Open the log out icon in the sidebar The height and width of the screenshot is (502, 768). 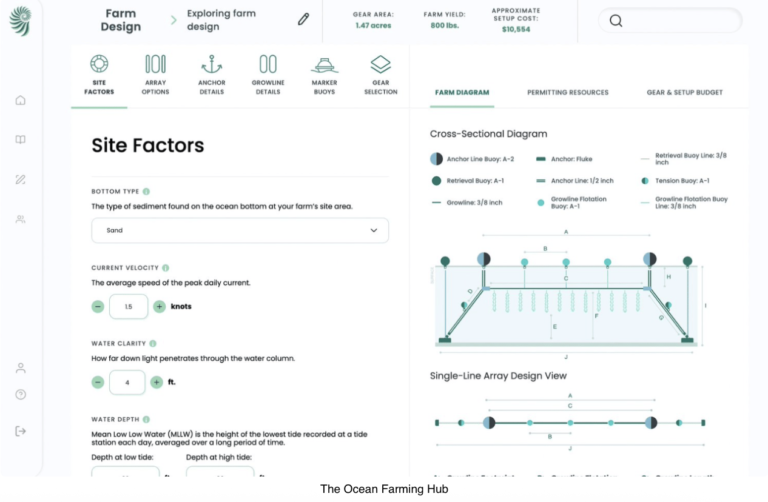[21, 431]
